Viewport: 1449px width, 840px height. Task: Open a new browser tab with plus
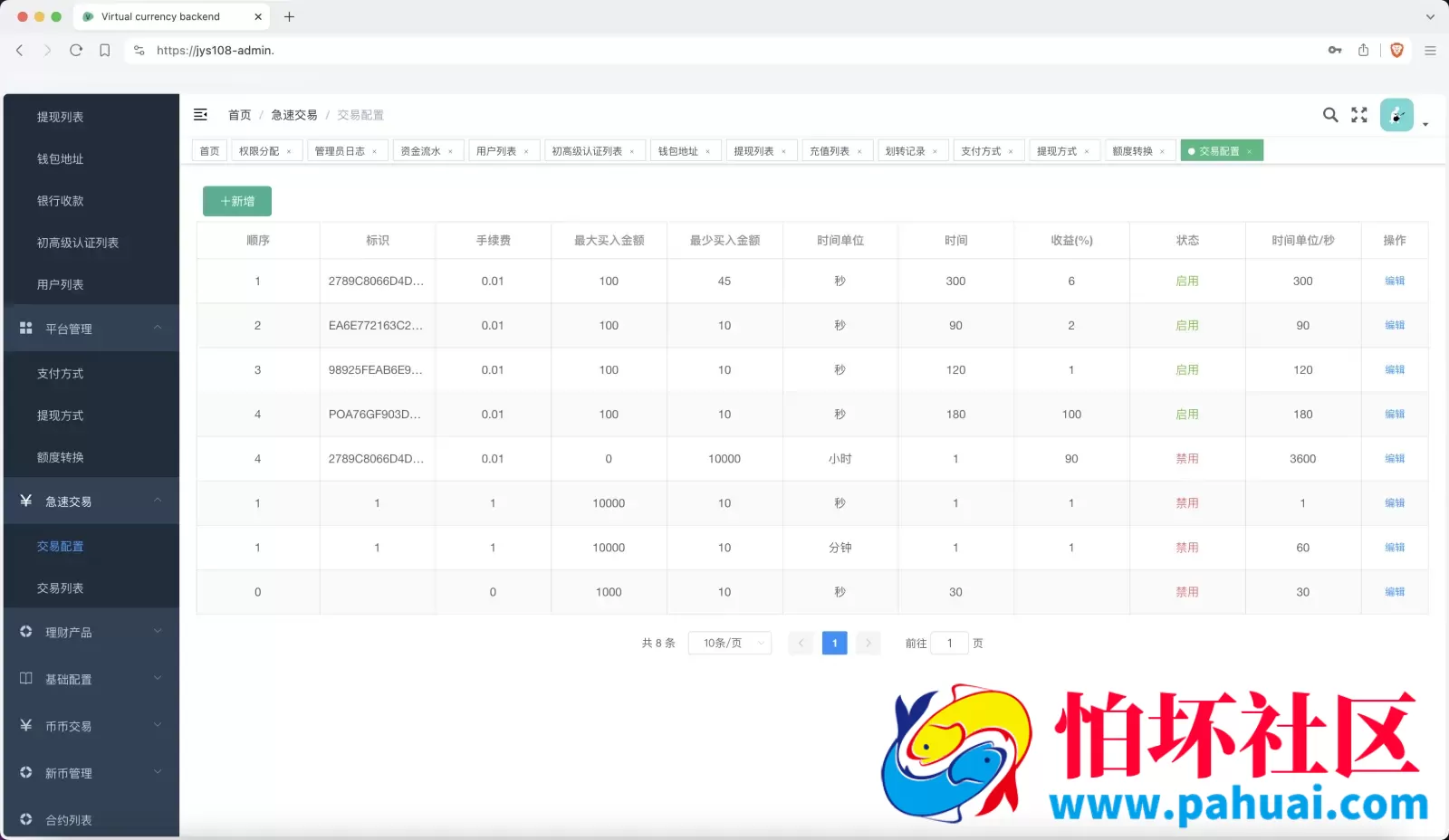point(289,16)
